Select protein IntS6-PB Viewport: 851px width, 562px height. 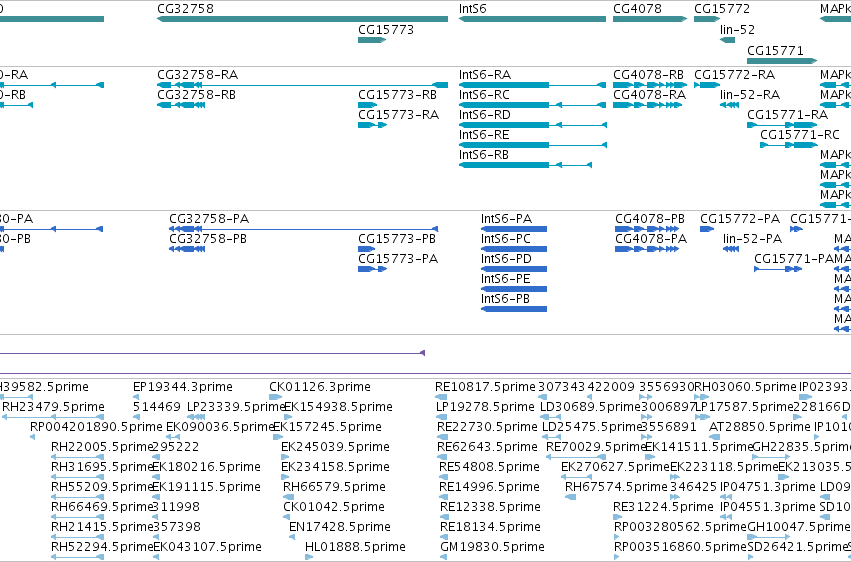(x=505, y=299)
